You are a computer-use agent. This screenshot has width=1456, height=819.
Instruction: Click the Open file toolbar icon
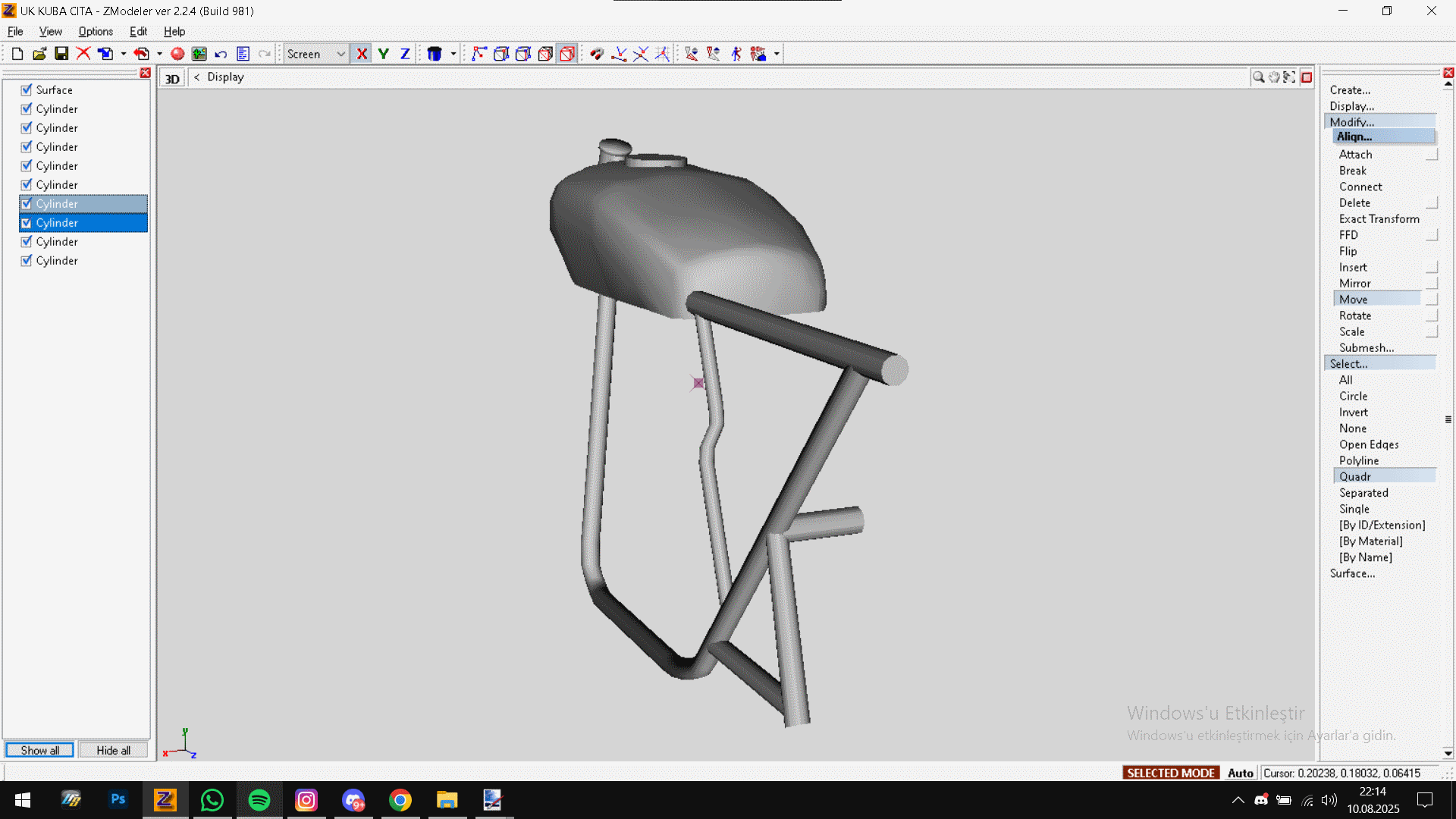tap(39, 54)
